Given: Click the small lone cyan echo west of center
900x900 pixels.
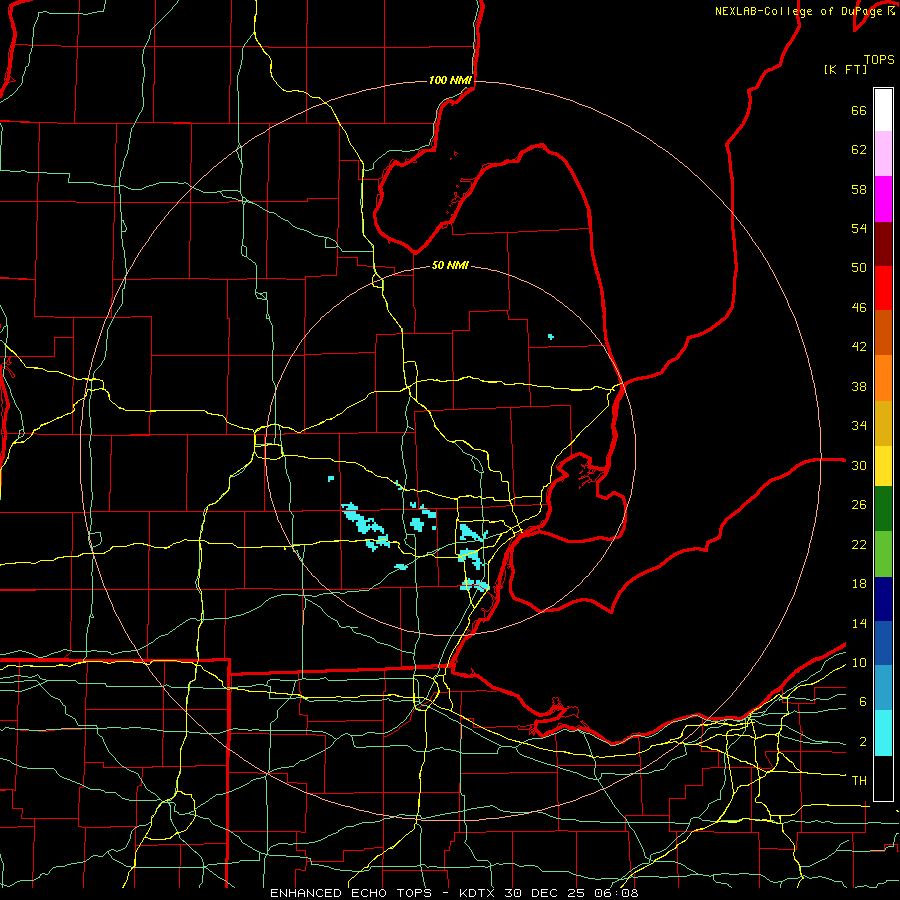Looking at the screenshot, I should [331, 478].
